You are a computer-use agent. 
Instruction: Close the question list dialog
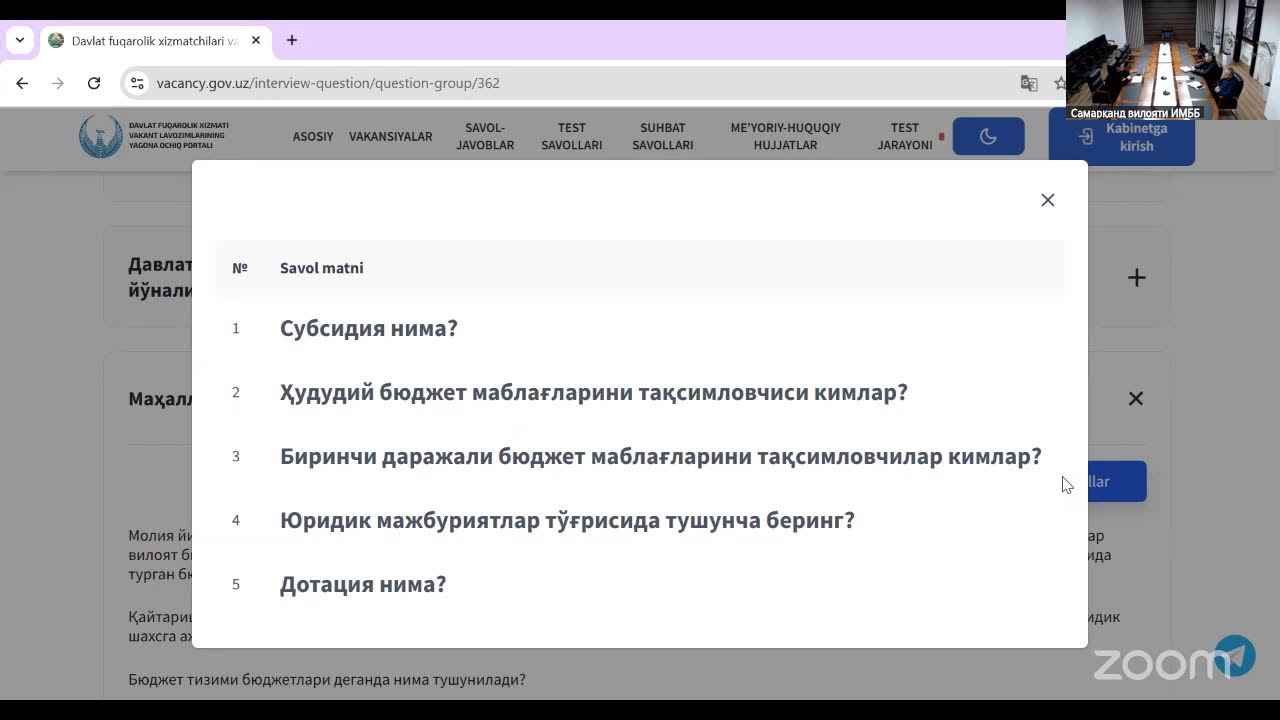tap(1047, 200)
